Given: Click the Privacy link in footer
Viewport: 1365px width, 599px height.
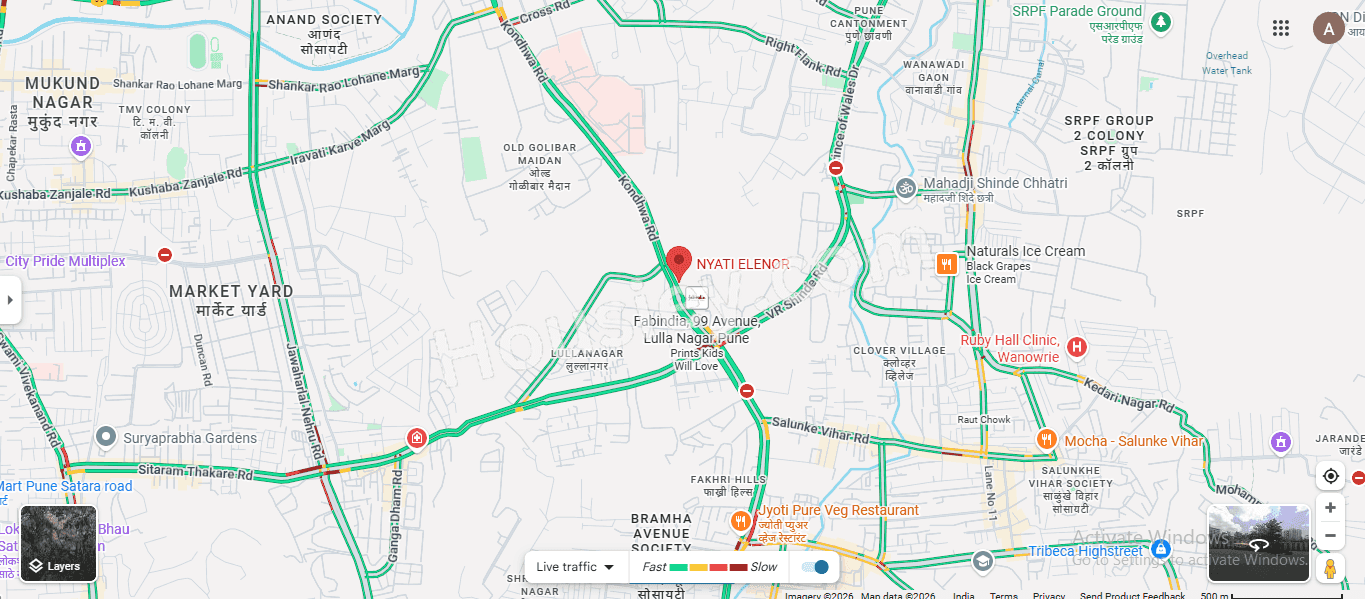Looking at the screenshot, I should [x=1049, y=596].
